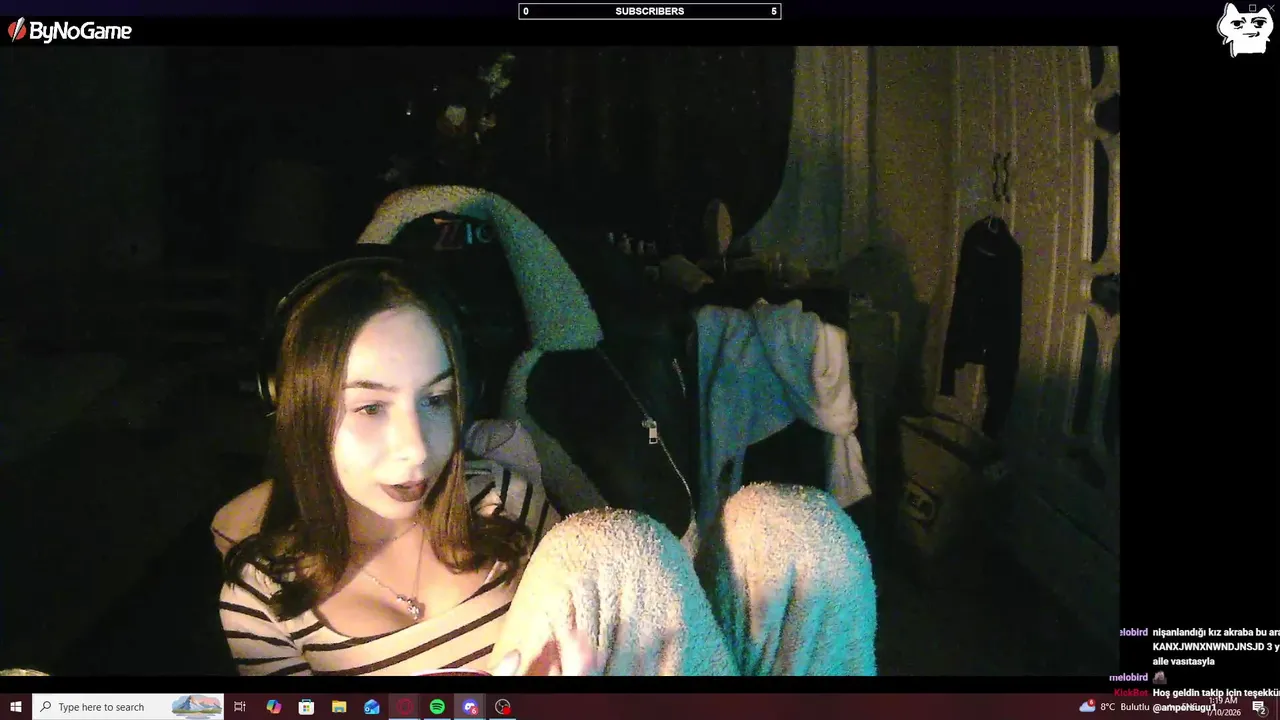Open Spotify from the taskbar
Screen dimensions: 1280x720
click(437, 707)
